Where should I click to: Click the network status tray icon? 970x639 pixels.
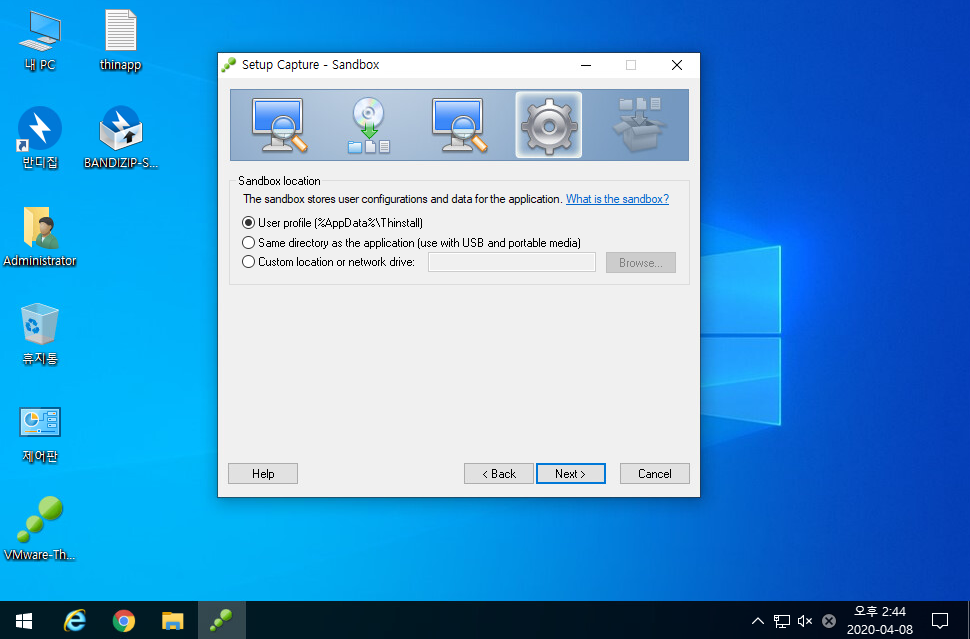pos(781,621)
